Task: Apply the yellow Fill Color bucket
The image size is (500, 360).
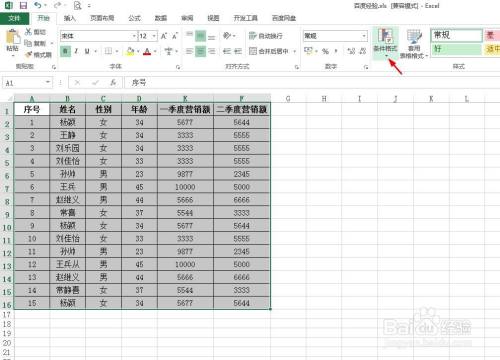Action: coord(130,51)
